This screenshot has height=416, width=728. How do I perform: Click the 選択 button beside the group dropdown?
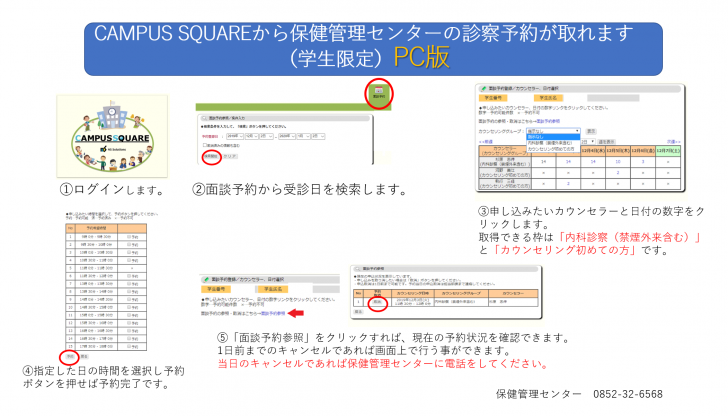point(591,131)
